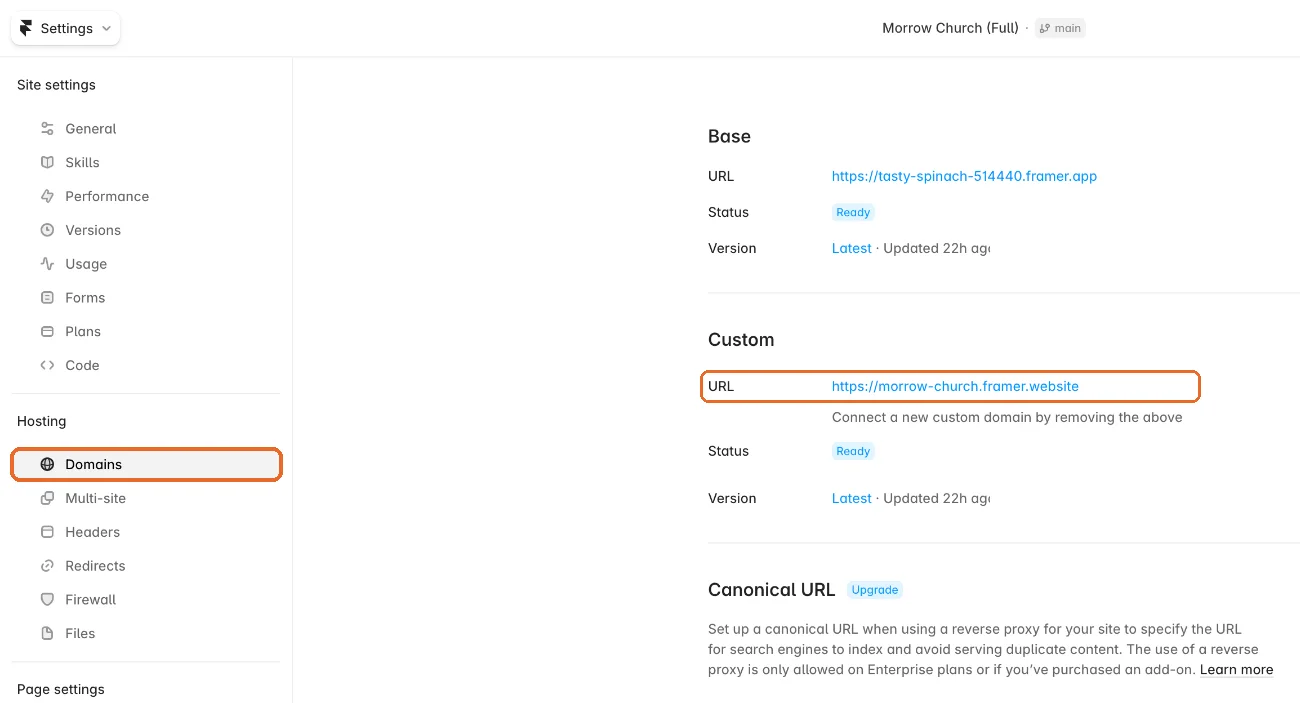Click the Performance lightning icon

pyautogui.click(x=47, y=196)
